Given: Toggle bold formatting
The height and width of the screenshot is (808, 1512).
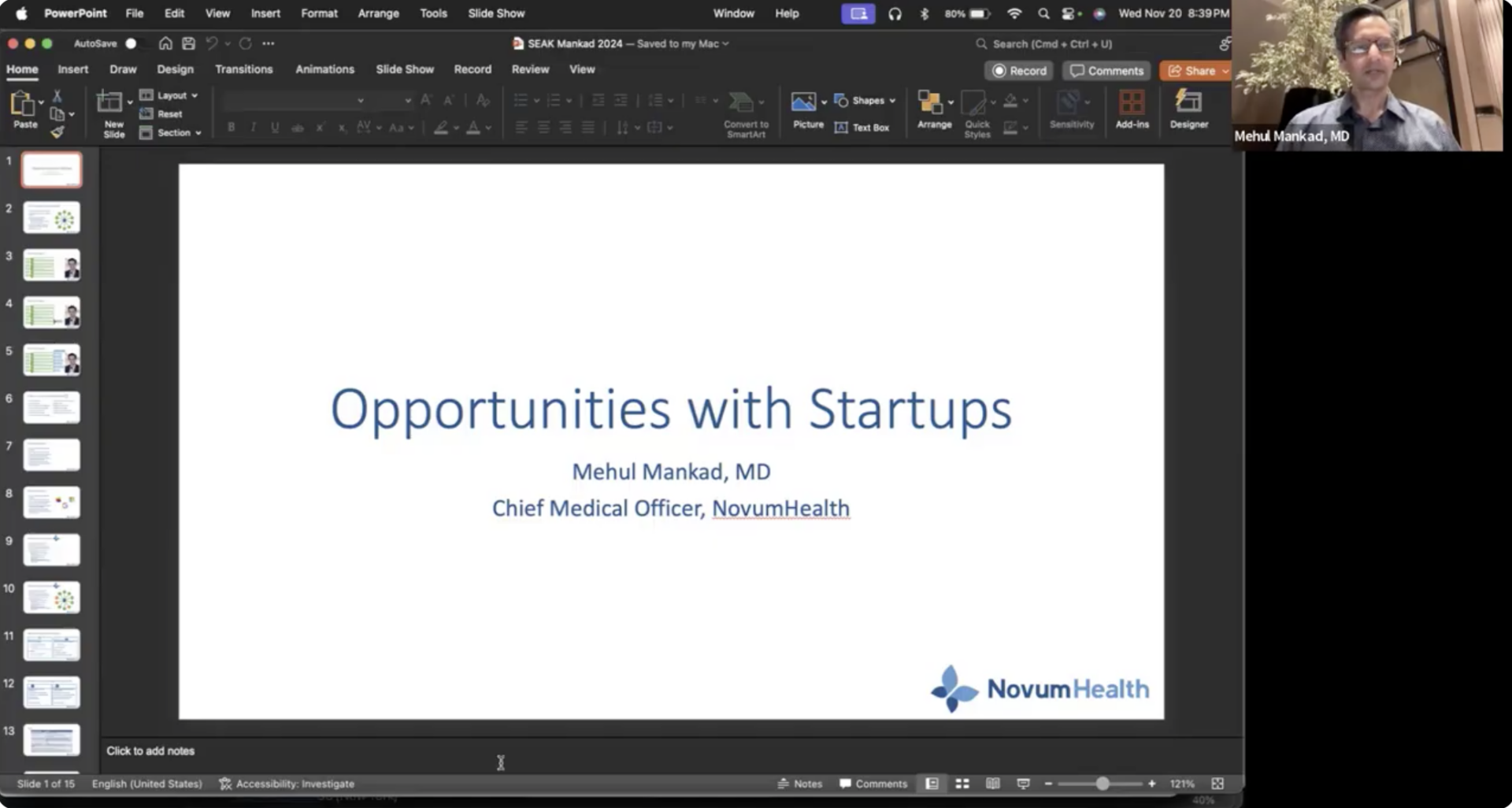Looking at the screenshot, I should pyautogui.click(x=231, y=127).
